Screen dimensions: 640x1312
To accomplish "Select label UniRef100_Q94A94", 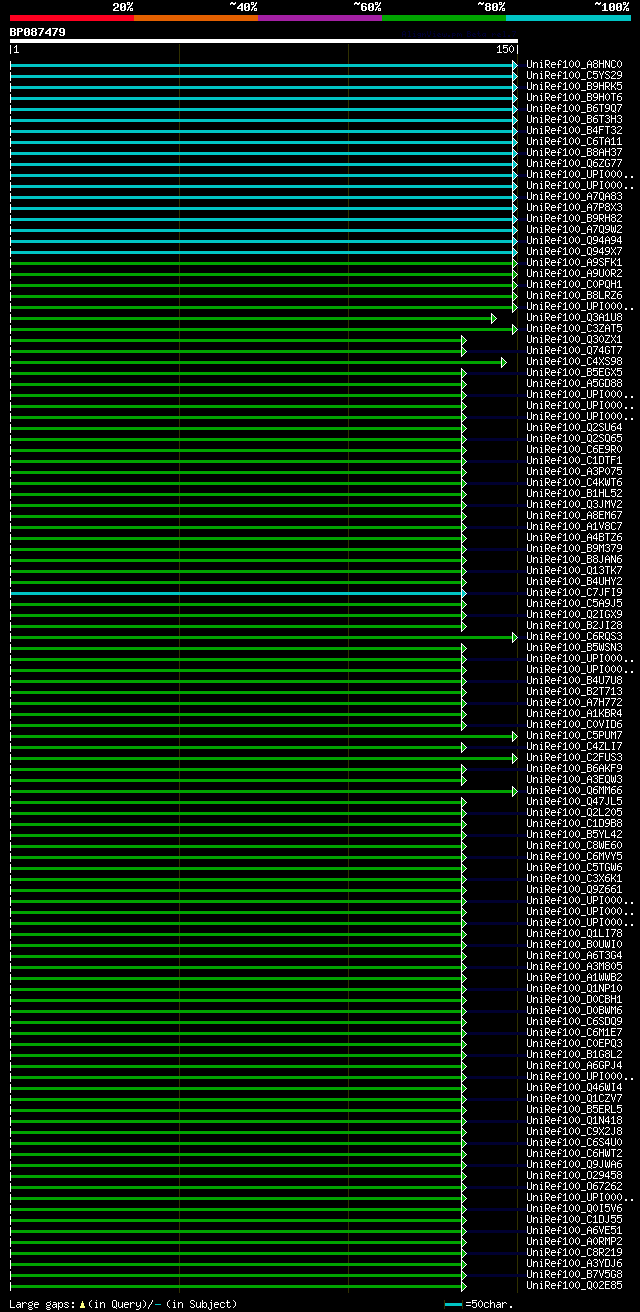I will (574, 240).
